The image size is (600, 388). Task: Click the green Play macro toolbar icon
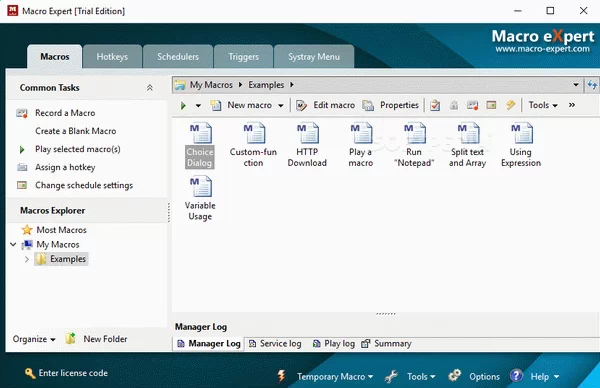coord(183,105)
